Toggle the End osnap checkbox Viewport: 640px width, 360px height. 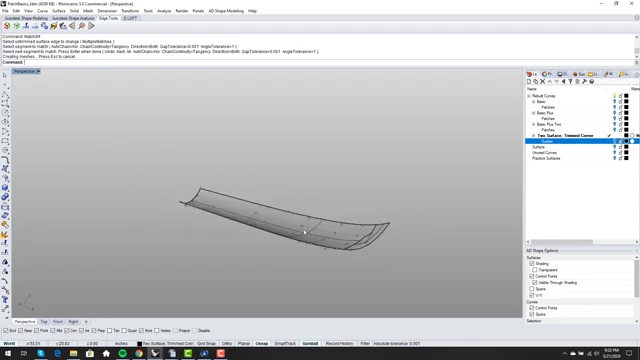[x=6, y=331]
